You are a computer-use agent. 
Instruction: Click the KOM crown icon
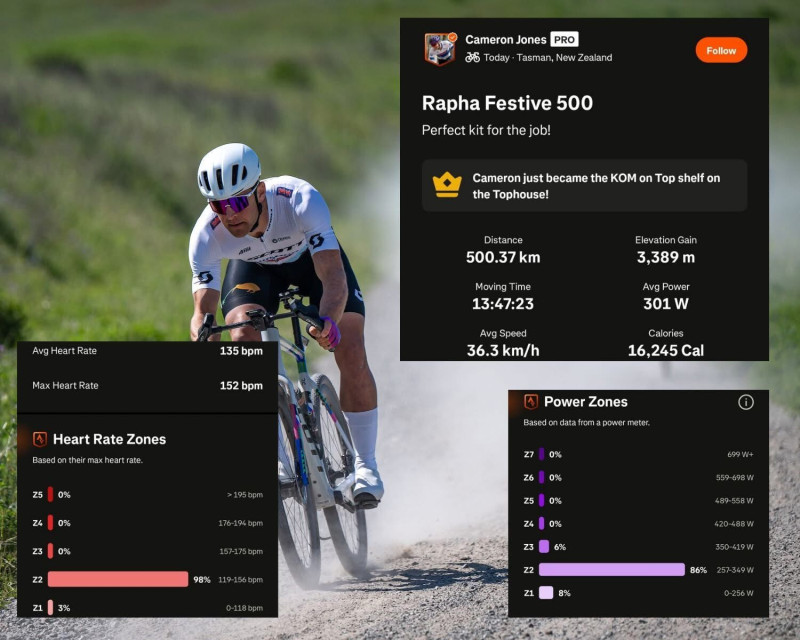click(x=446, y=185)
